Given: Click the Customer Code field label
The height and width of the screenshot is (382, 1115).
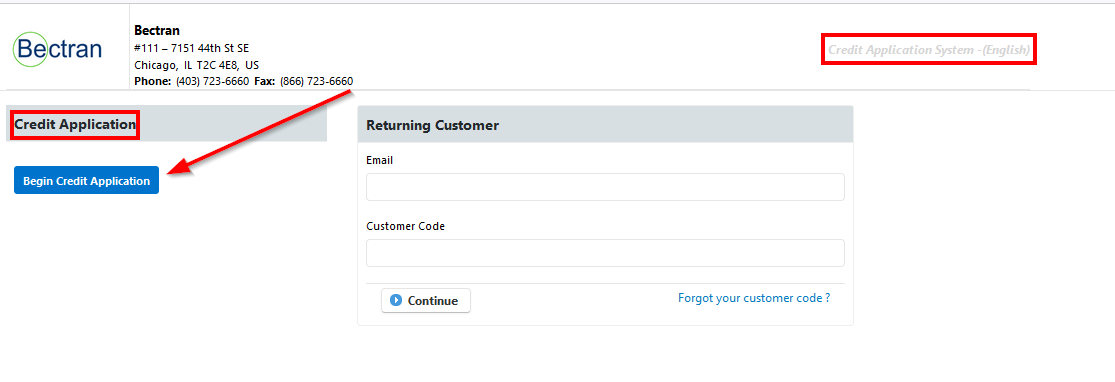Looking at the screenshot, I should (405, 226).
